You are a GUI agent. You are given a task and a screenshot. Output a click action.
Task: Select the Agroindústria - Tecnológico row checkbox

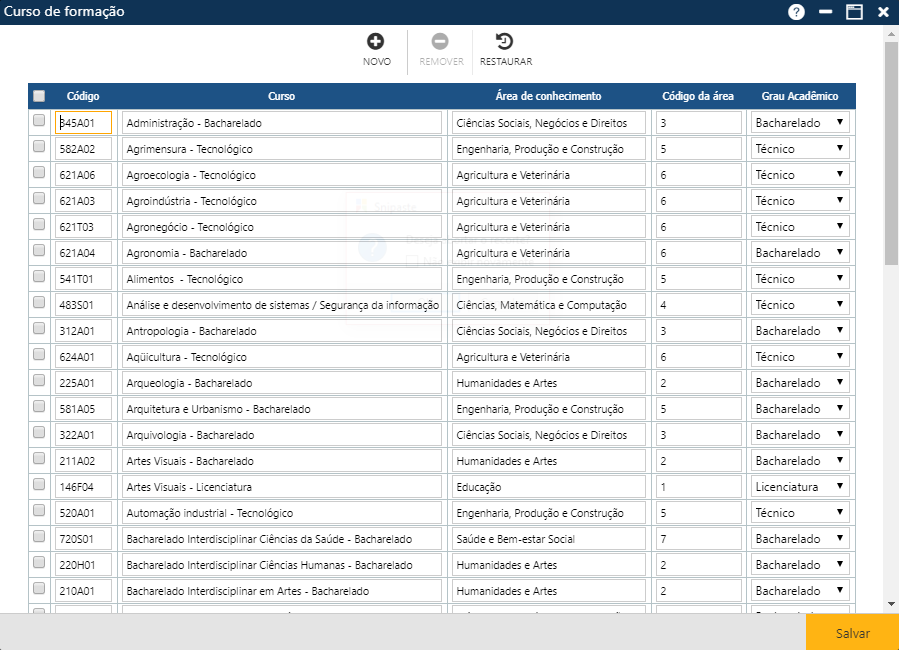[x=39, y=198]
